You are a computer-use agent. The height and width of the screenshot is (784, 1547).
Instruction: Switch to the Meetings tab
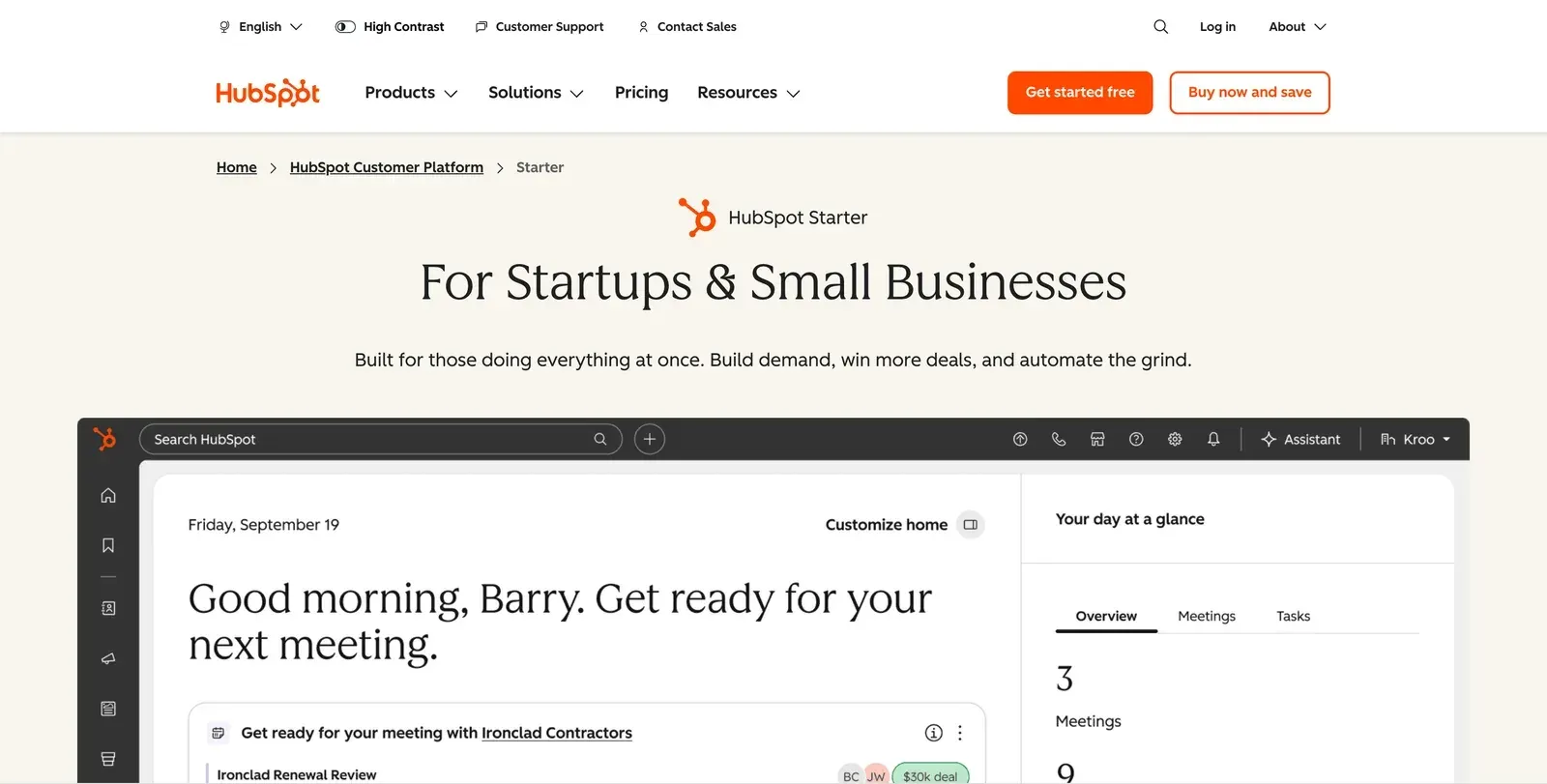[x=1207, y=617]
